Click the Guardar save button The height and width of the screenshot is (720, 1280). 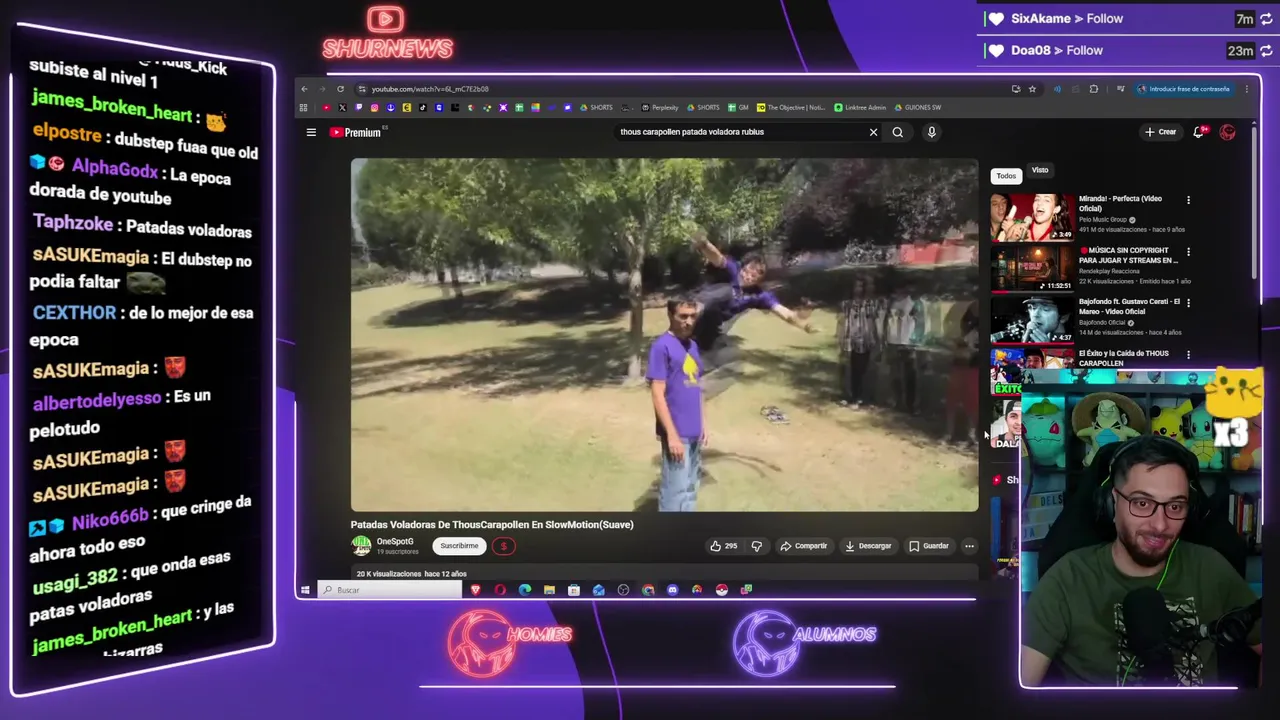929,546
